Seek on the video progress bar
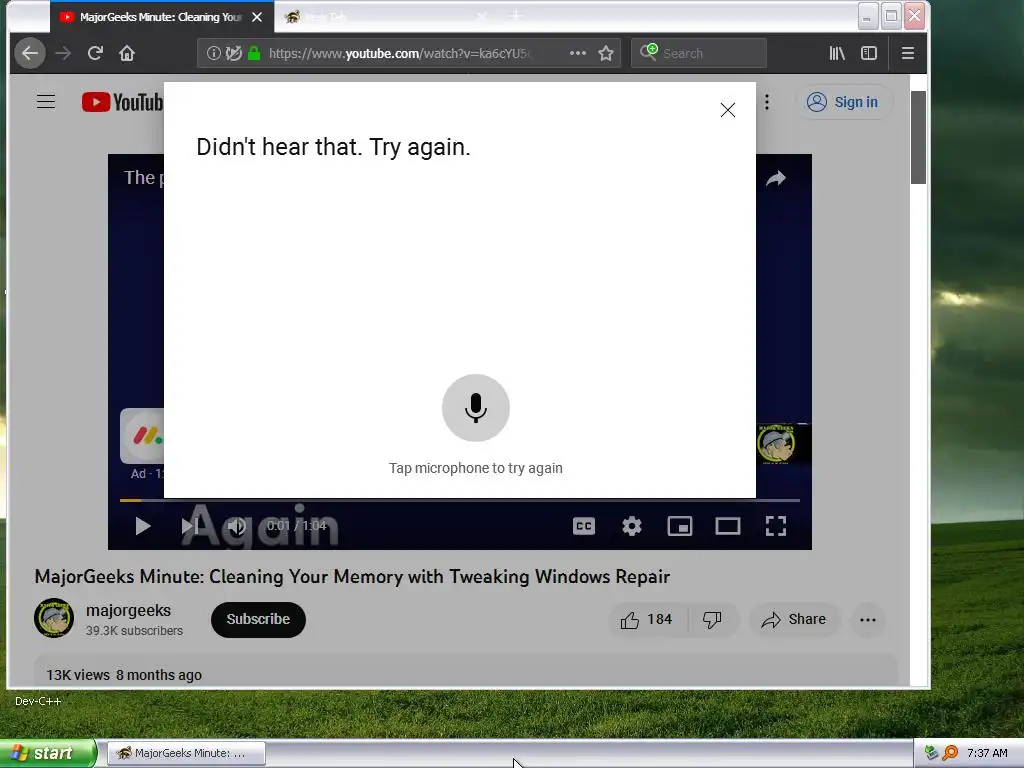The image size is (1024, 768). [x=460, y=500]
